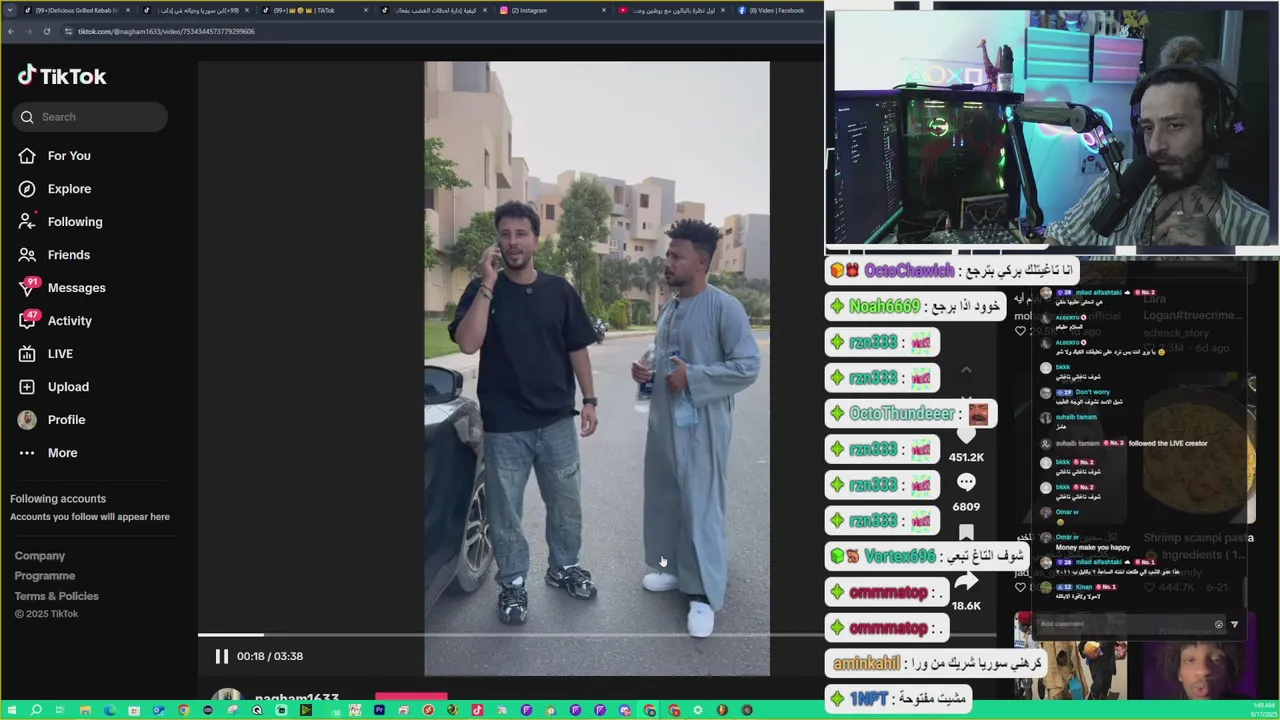This screenshot has height=720, width=1280.
Task: Bookmark the video
Action: 966,533
